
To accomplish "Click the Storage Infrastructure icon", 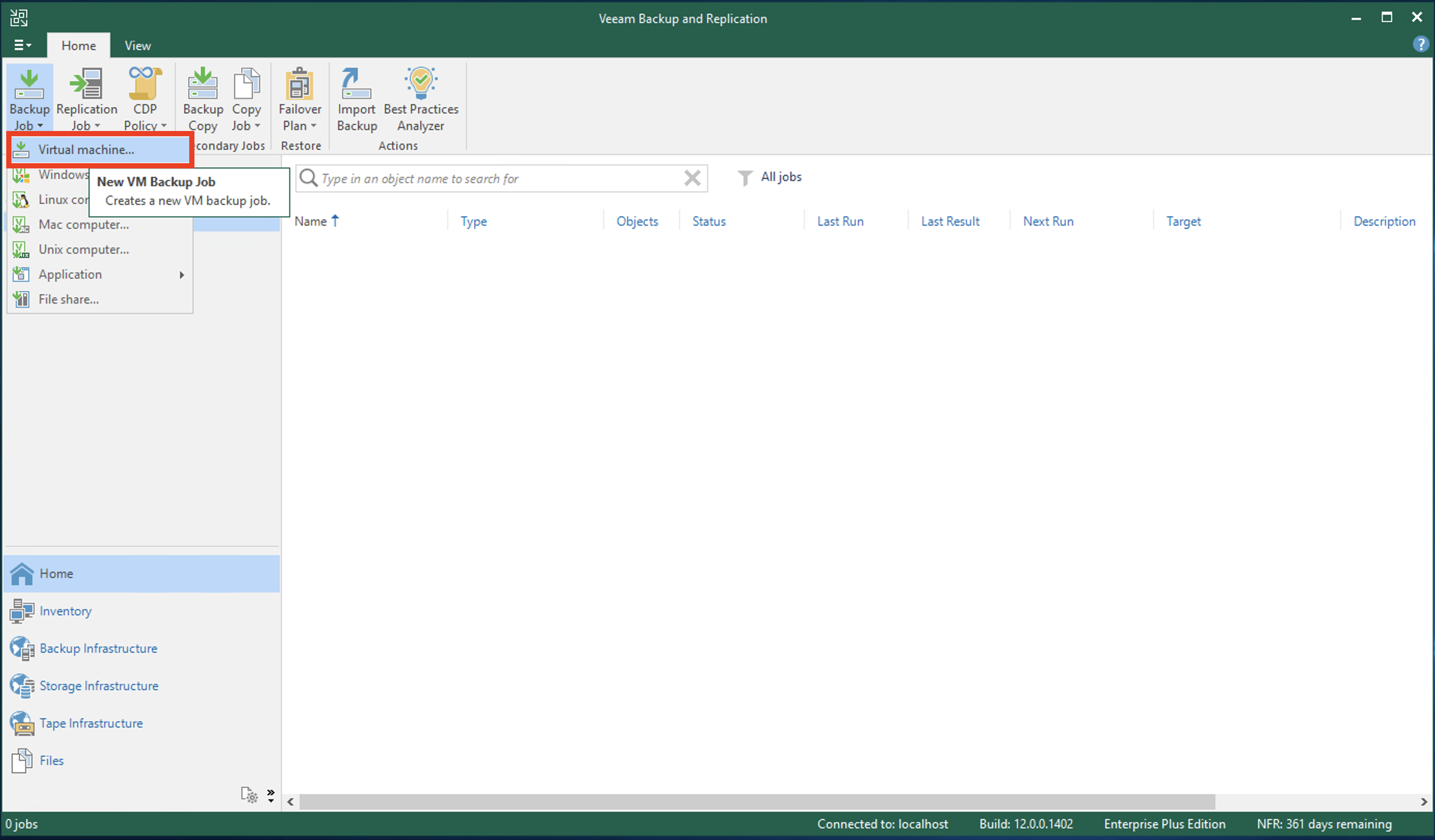I will click(22, 686).
